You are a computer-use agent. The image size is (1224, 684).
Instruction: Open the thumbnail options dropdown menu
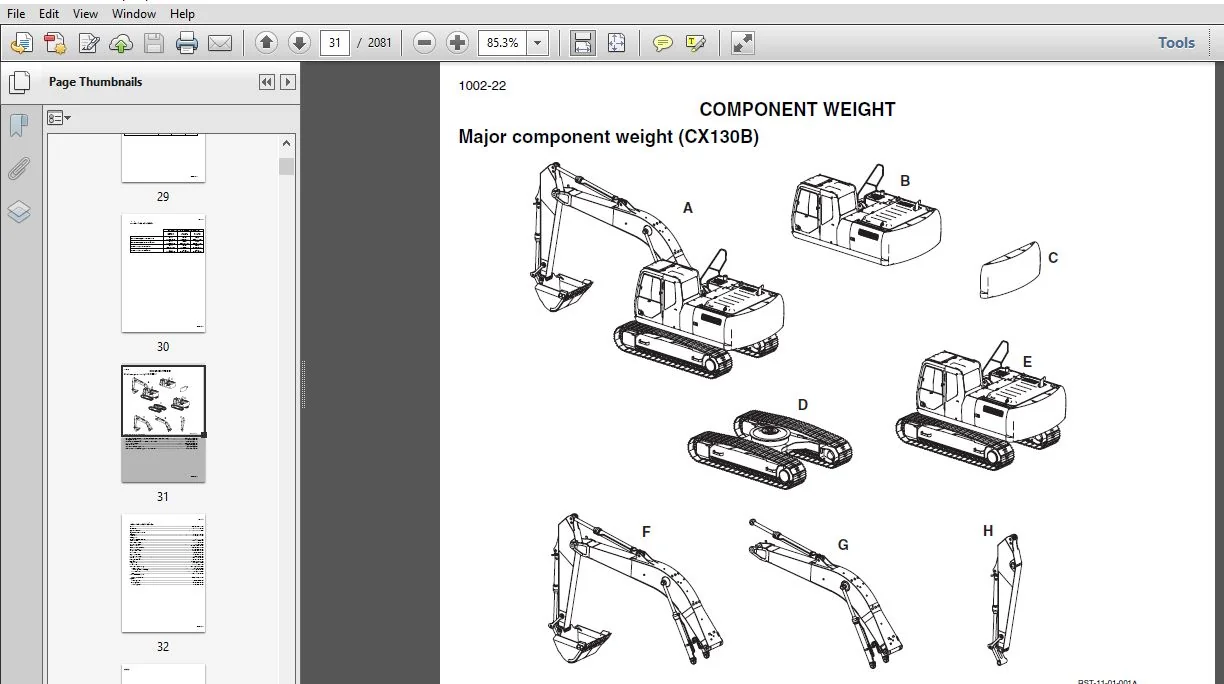pos(59,118)
